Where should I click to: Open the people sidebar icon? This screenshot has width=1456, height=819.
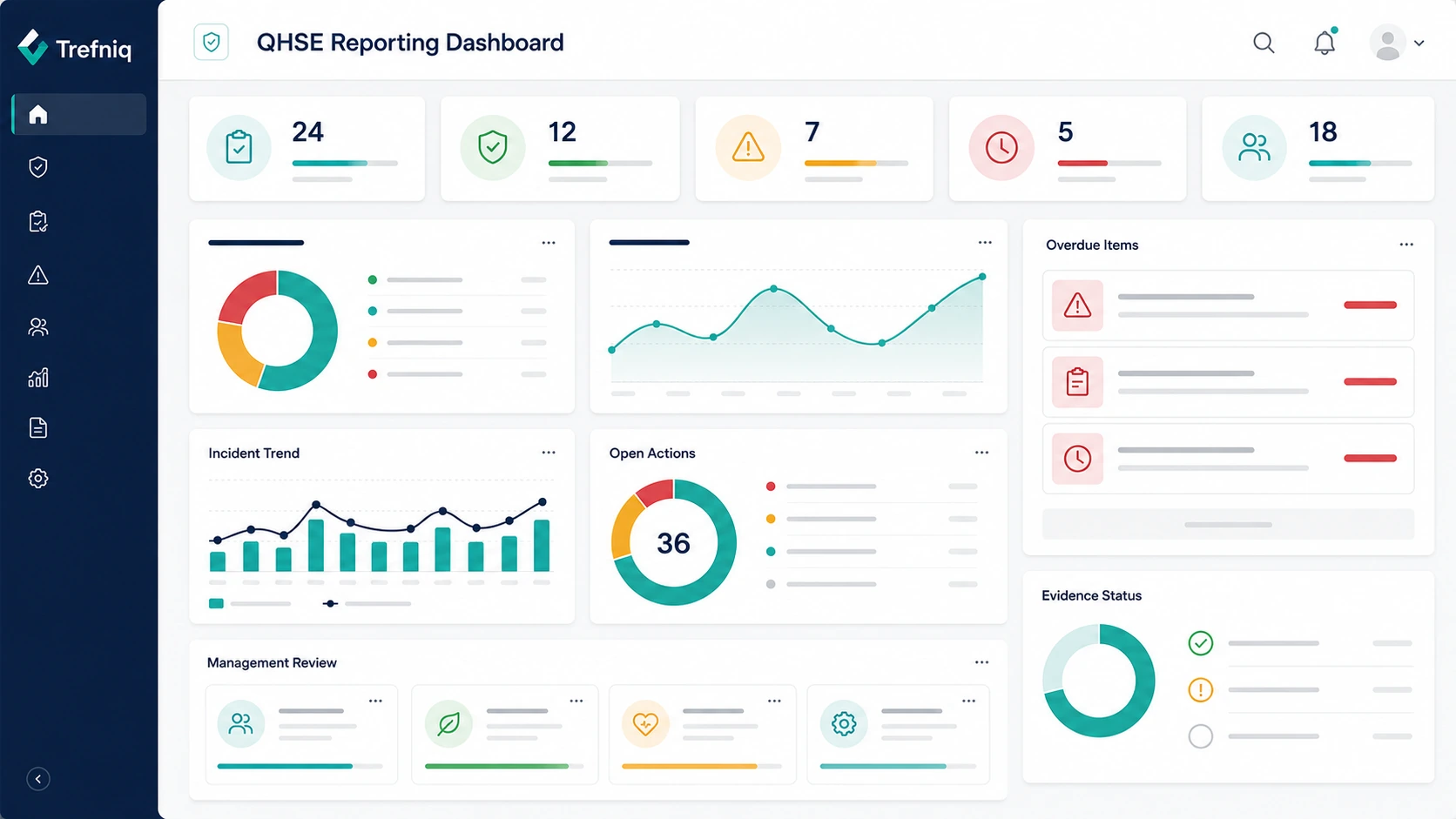(x=38, y=327)
